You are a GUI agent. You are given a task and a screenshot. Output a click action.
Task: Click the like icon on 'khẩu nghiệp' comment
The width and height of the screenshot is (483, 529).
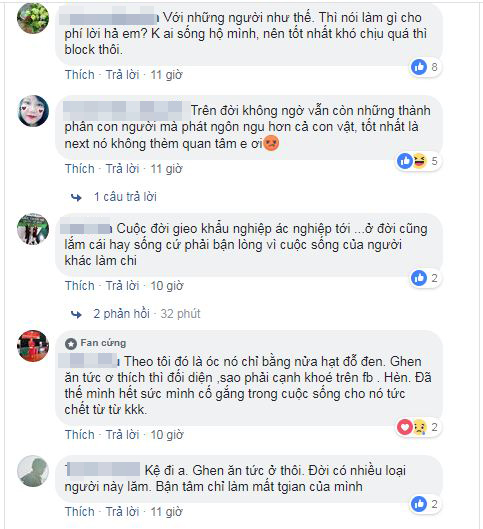(x=419, y=278)
